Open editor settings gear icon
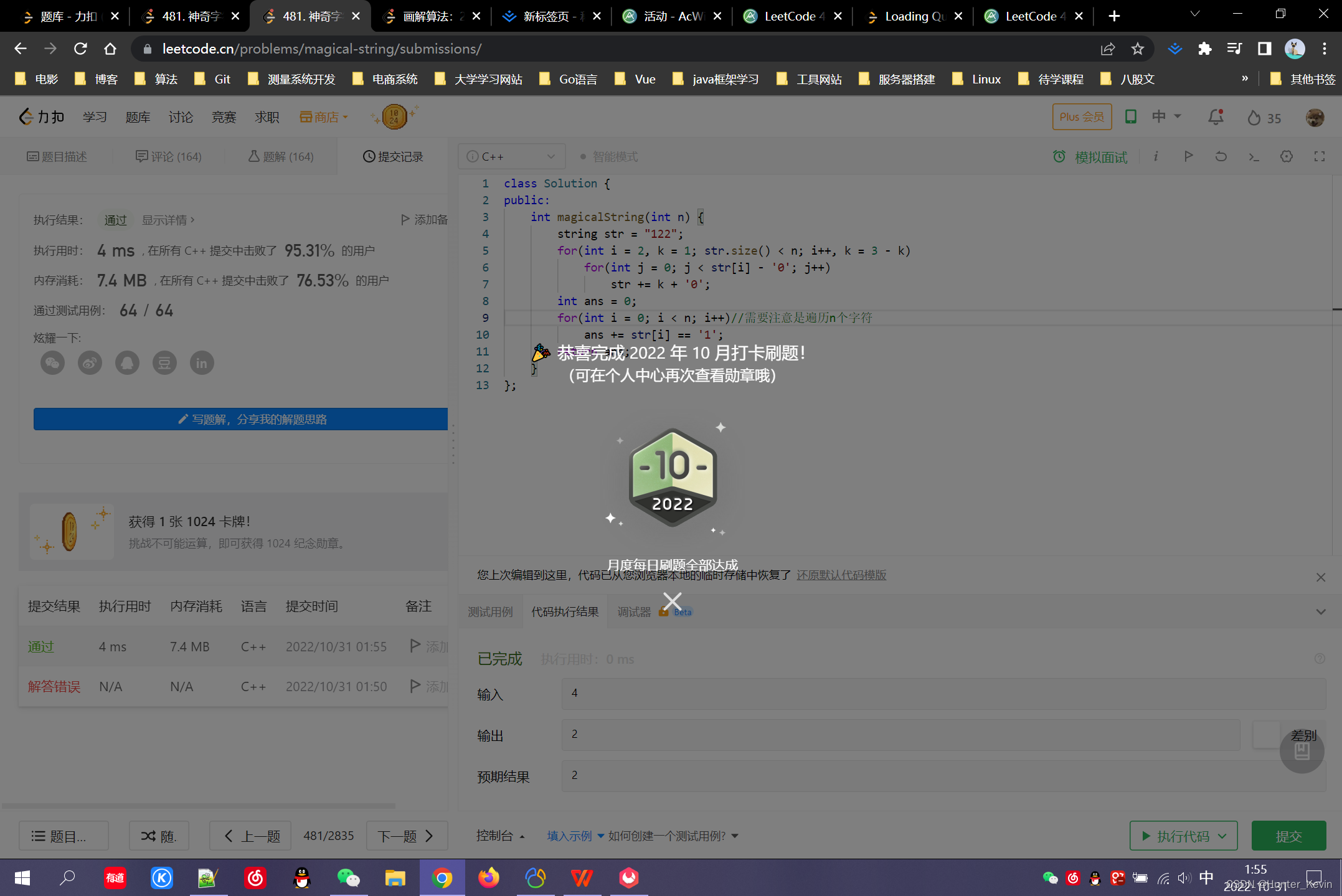This screenshot has height=896, width=1342. [x=1287, y=156]
